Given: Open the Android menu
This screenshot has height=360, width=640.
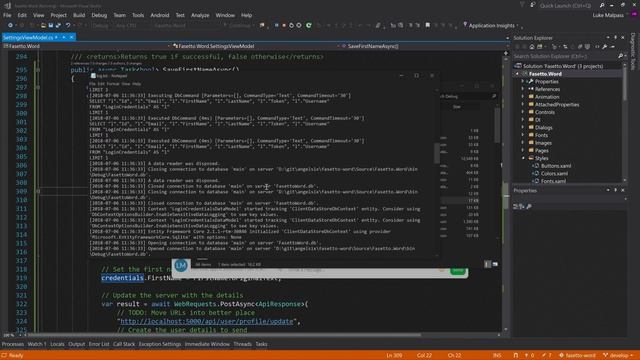Looking at the screenshot, I should tap(160, 15).
